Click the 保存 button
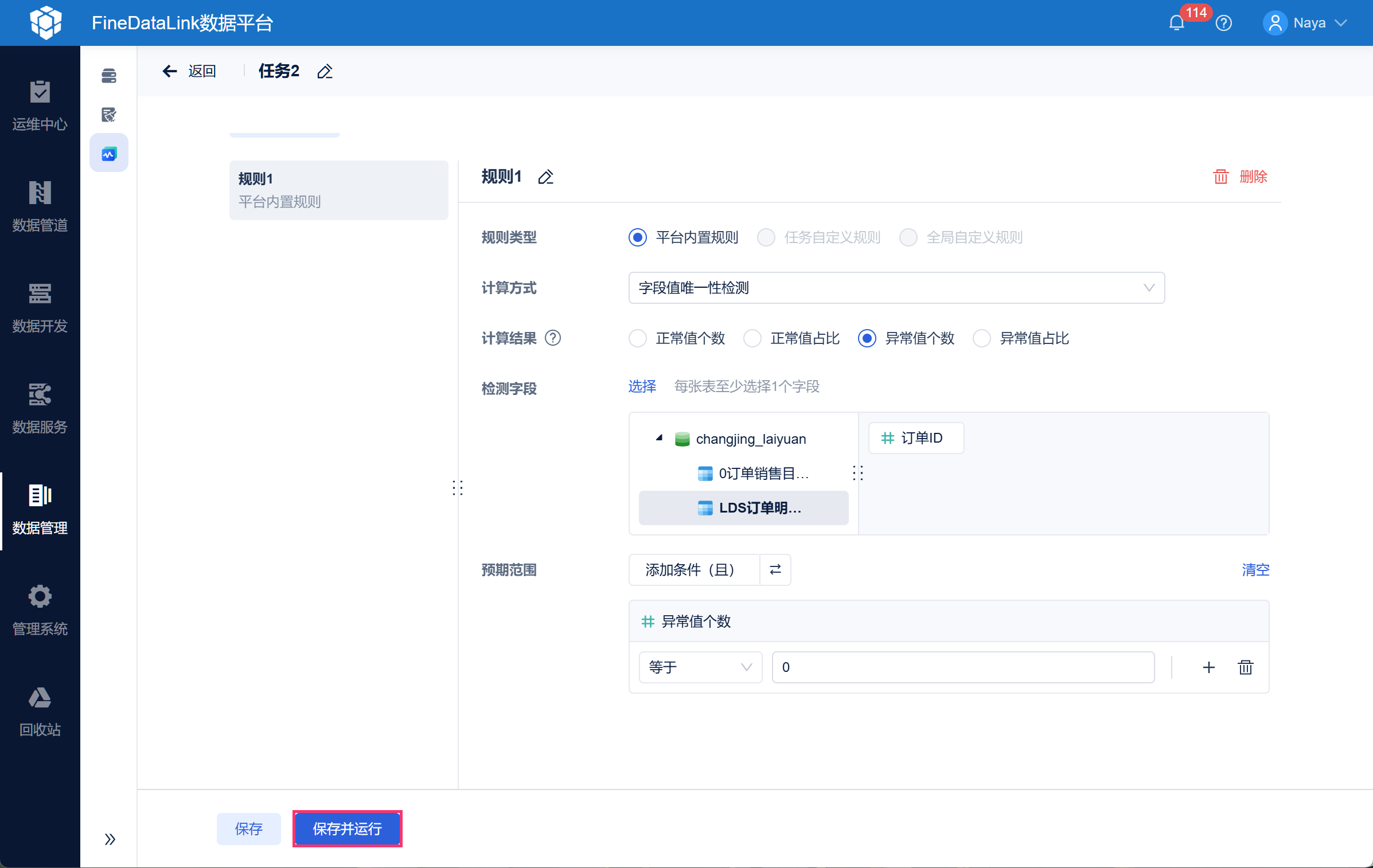Viewport: 1373px width, 868px height. coord(248,829)
